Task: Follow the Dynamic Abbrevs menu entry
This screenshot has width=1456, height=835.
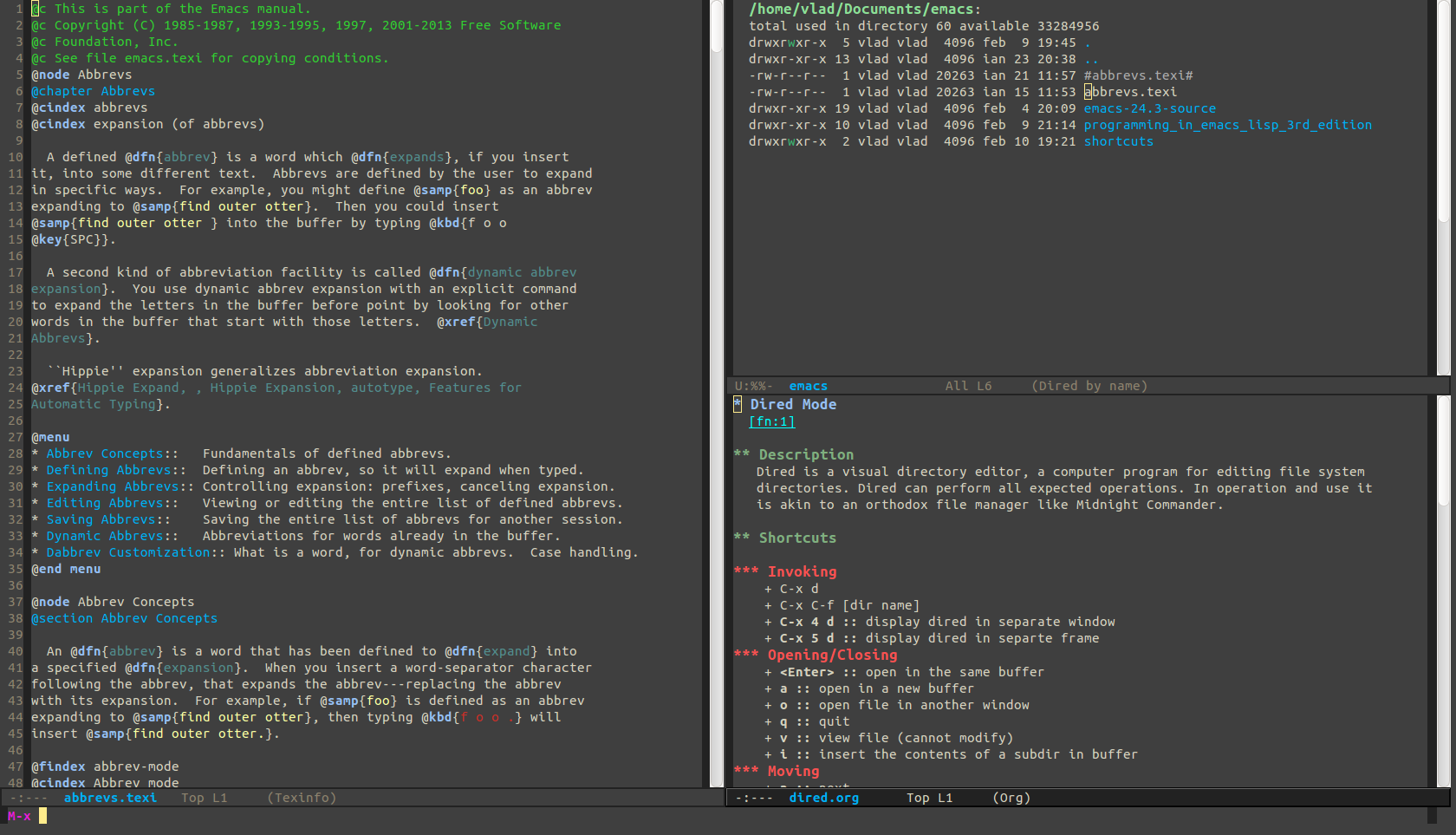Action: pyautogui.click(x=105, y=536)
